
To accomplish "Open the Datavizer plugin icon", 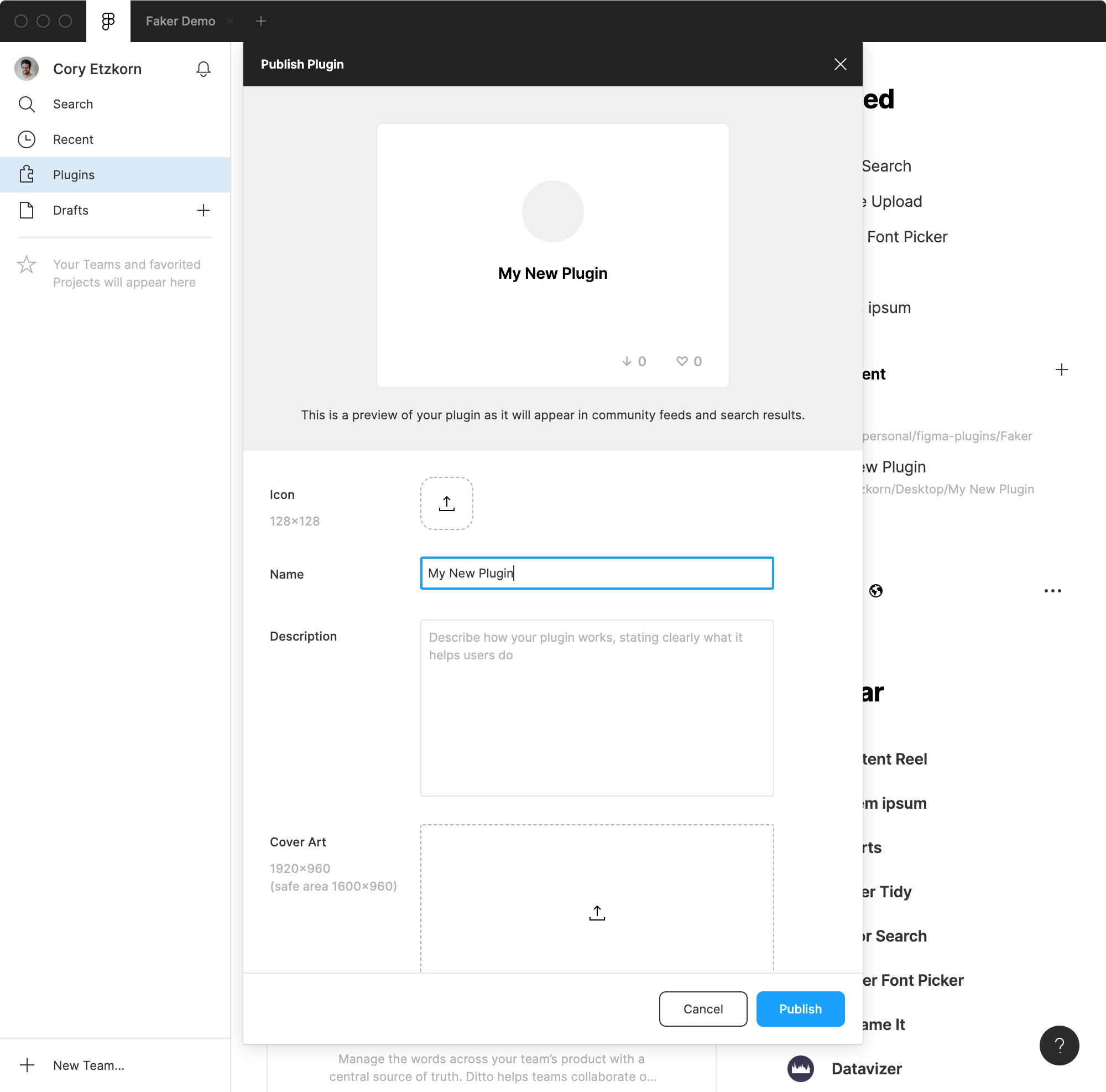I will pyautogui.click(x=800, y=1069).
